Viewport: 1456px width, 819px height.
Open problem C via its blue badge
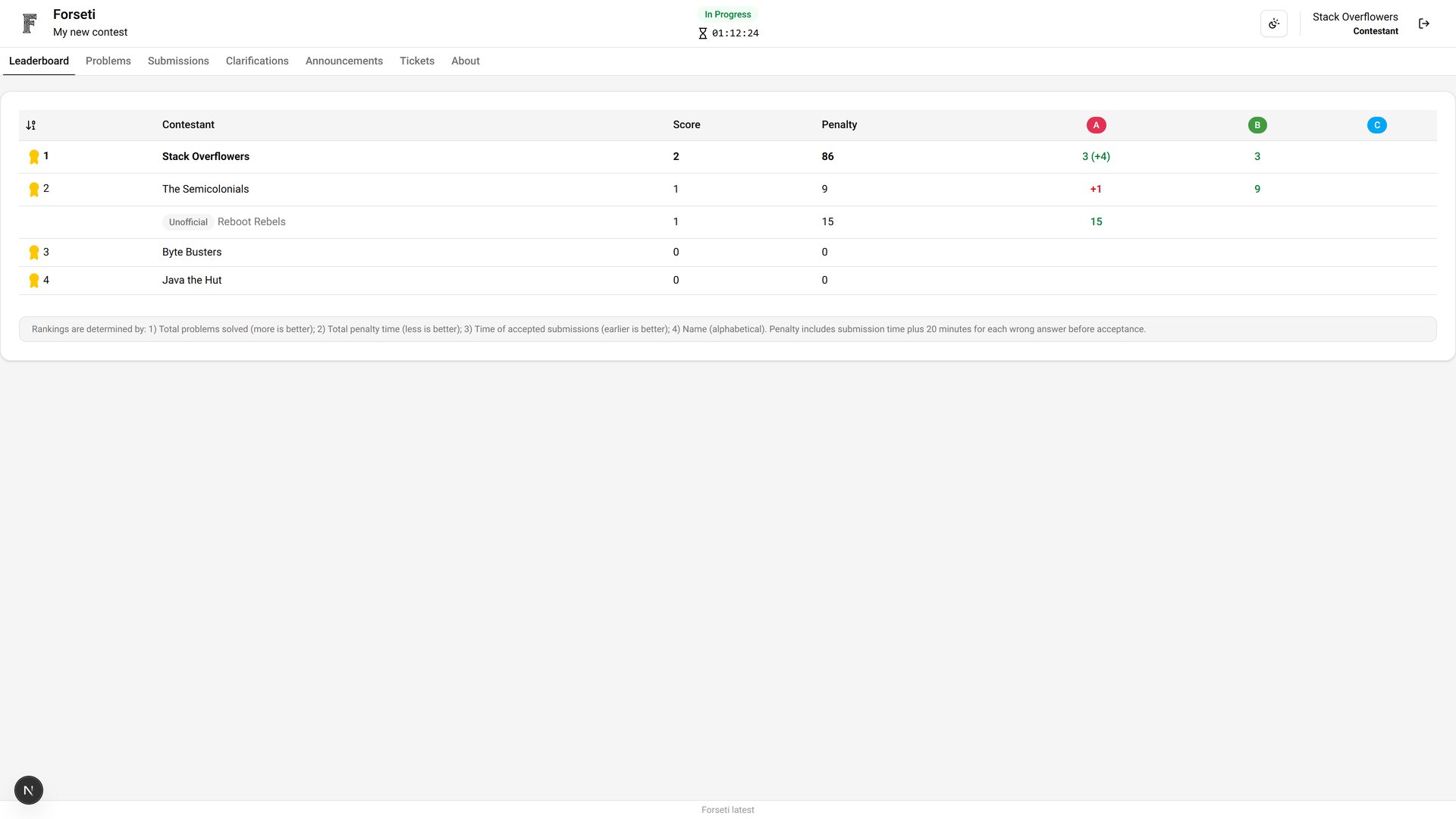pos(1377,124)
